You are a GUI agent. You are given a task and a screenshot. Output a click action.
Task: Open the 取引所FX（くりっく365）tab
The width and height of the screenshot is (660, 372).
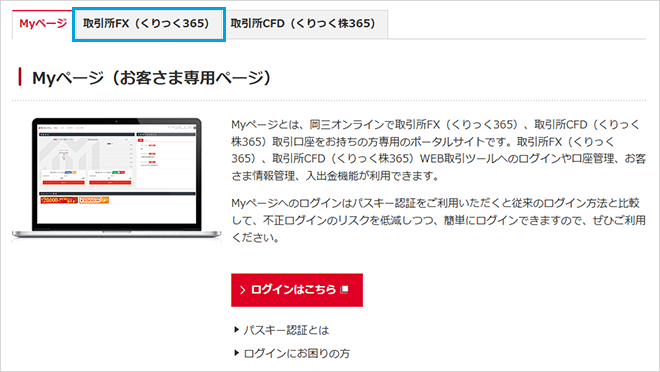(149, 24)
